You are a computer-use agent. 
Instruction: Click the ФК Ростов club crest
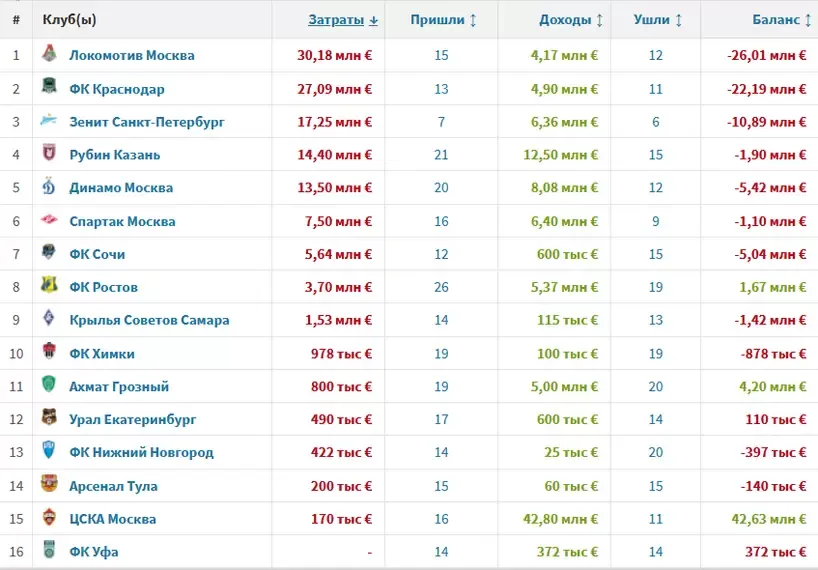point(49,285)
